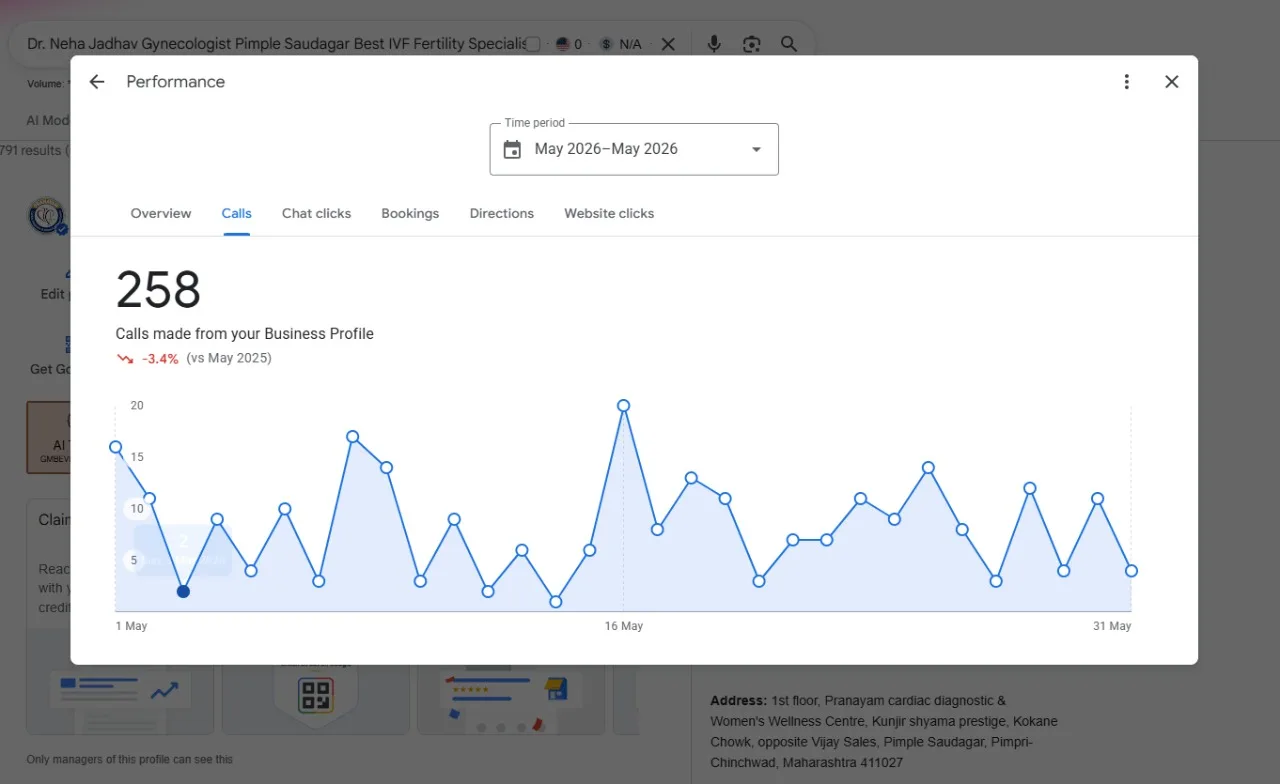Close the Performance dialog
1280x784 pixels.
point(1172,82)
